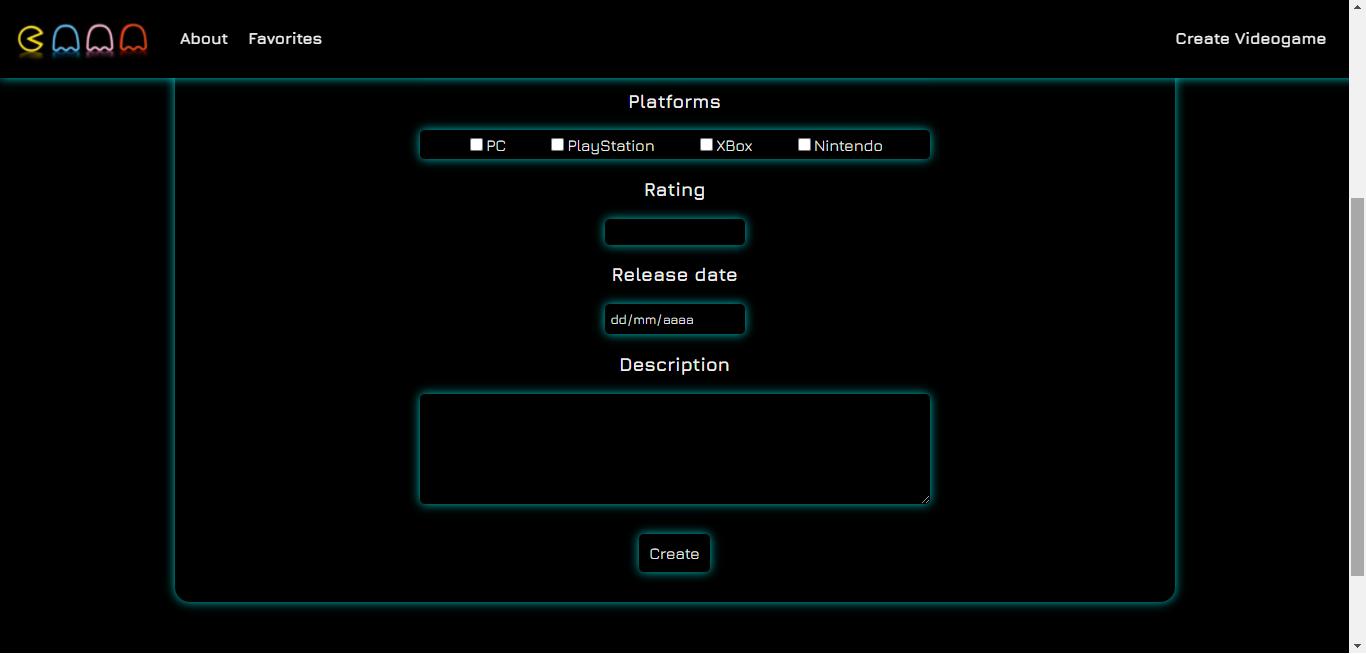
Task: Go to Create Videogame link
Action: coord(1250,39)
